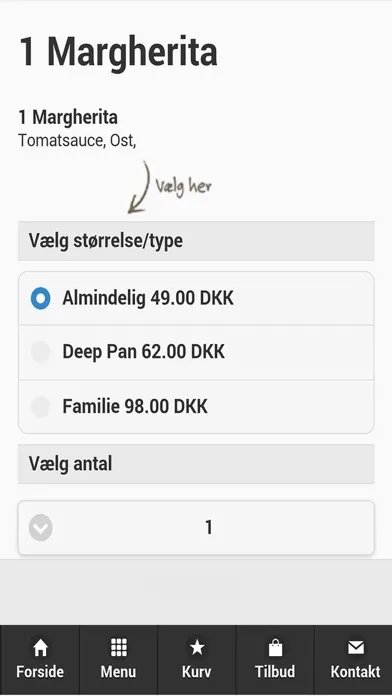Switch to the Kurv tab label
This screenshot has height=696, width=392.
(x=197, y=672)
